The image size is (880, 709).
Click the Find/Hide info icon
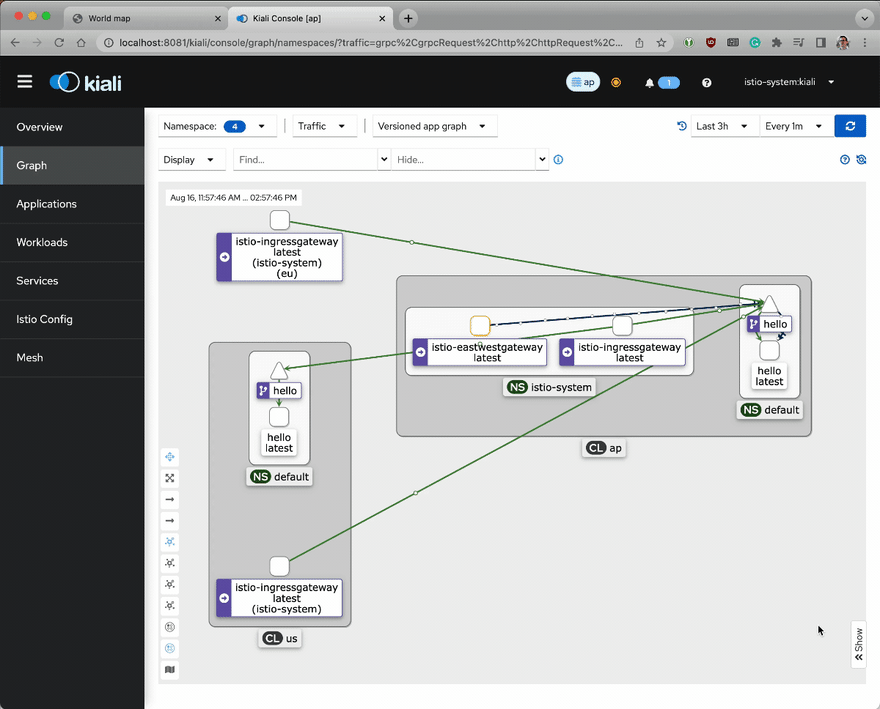[558, 159]
